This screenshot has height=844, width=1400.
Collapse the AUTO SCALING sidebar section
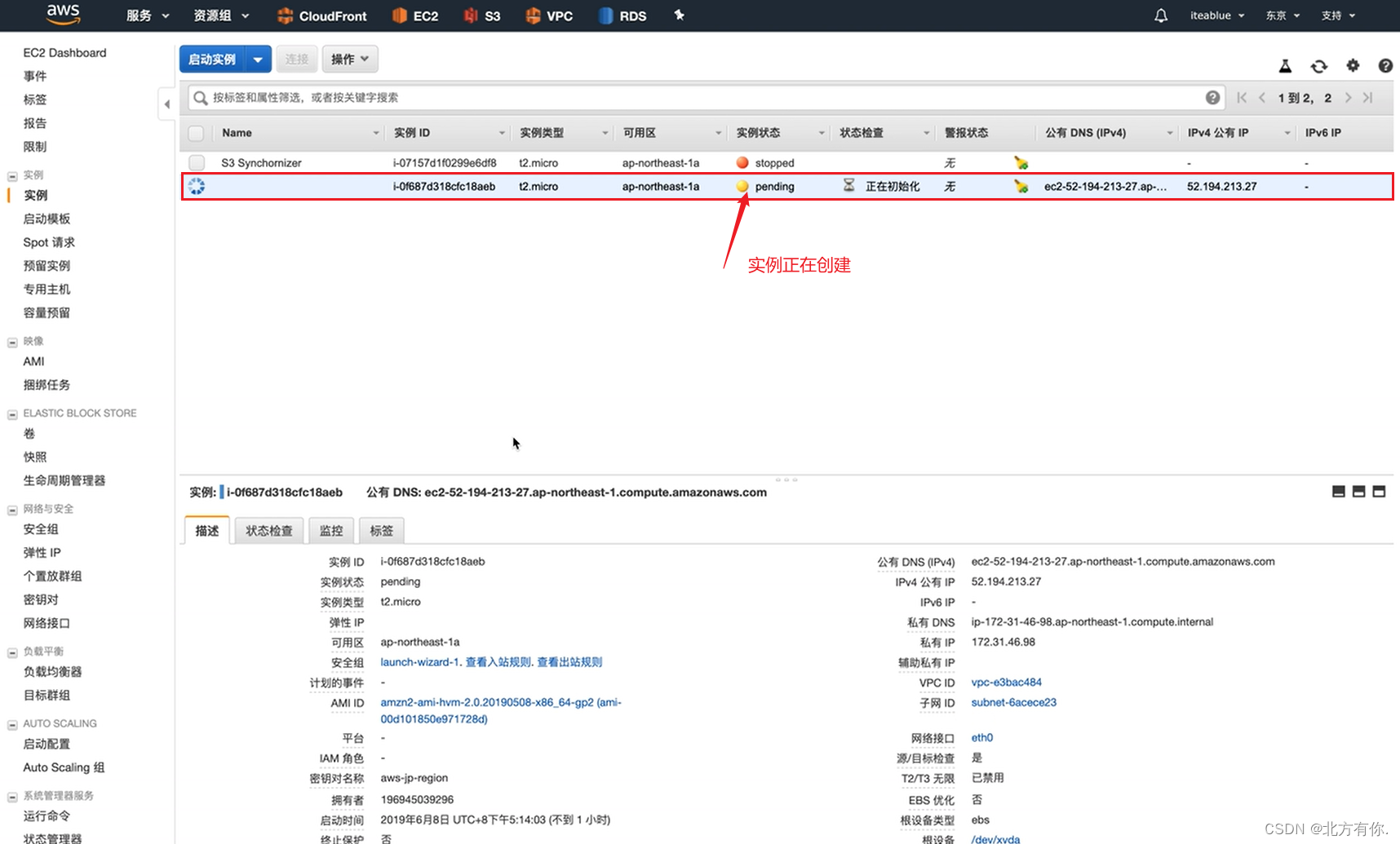pyautogui.click(x=12, y=725)
